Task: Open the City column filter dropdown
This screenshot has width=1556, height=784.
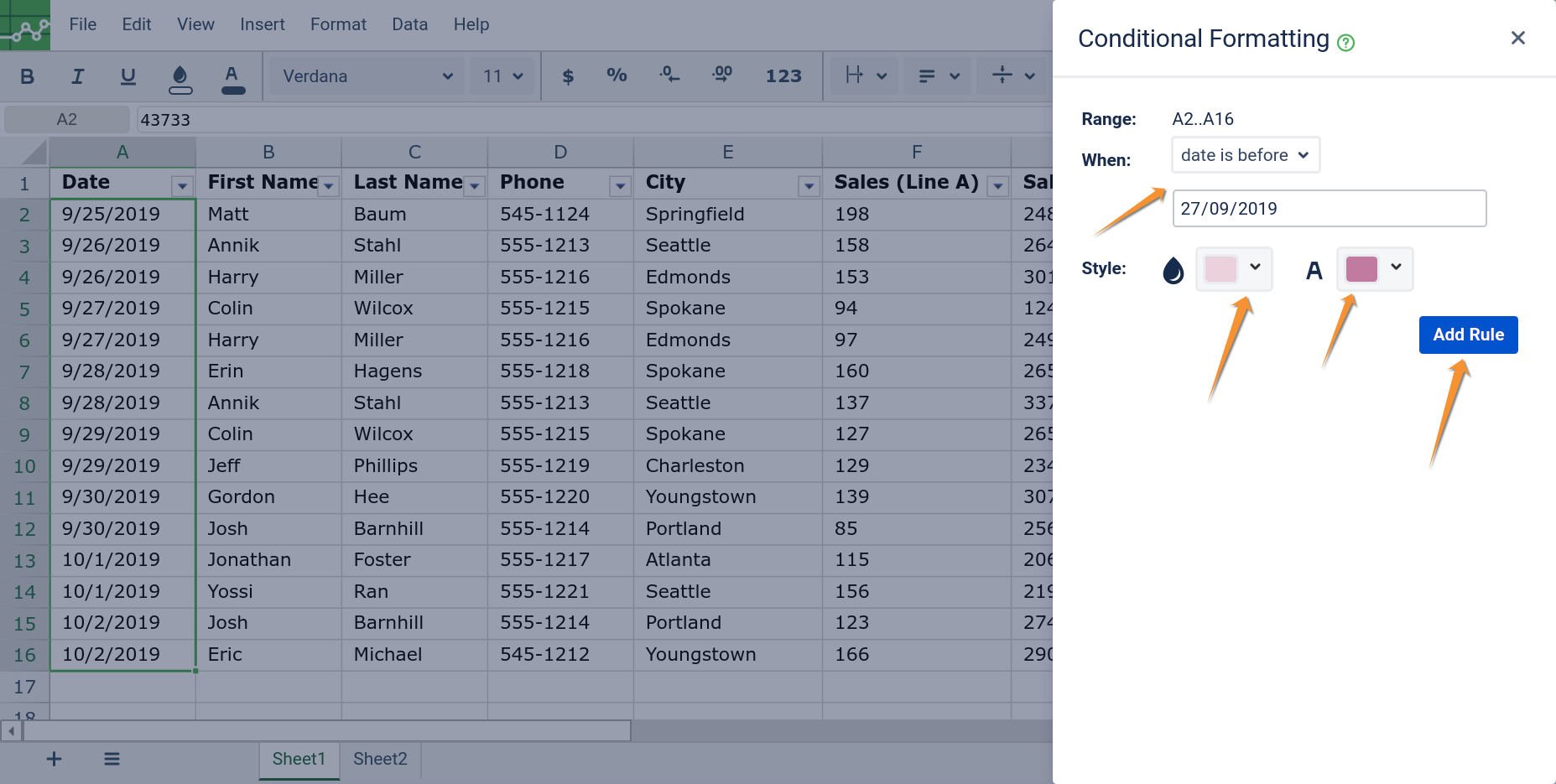Action: point(809,186)
